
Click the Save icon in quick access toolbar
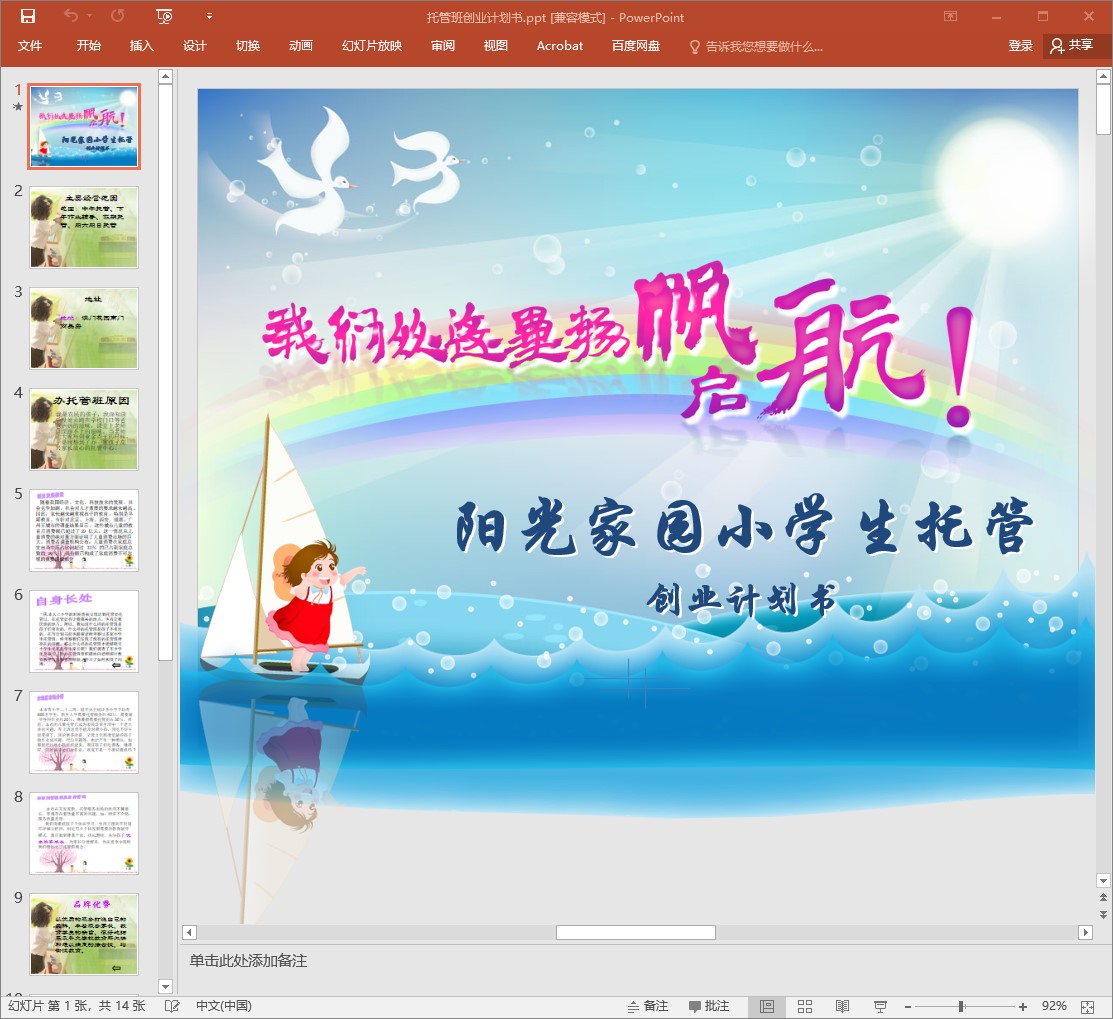[28, 16]
